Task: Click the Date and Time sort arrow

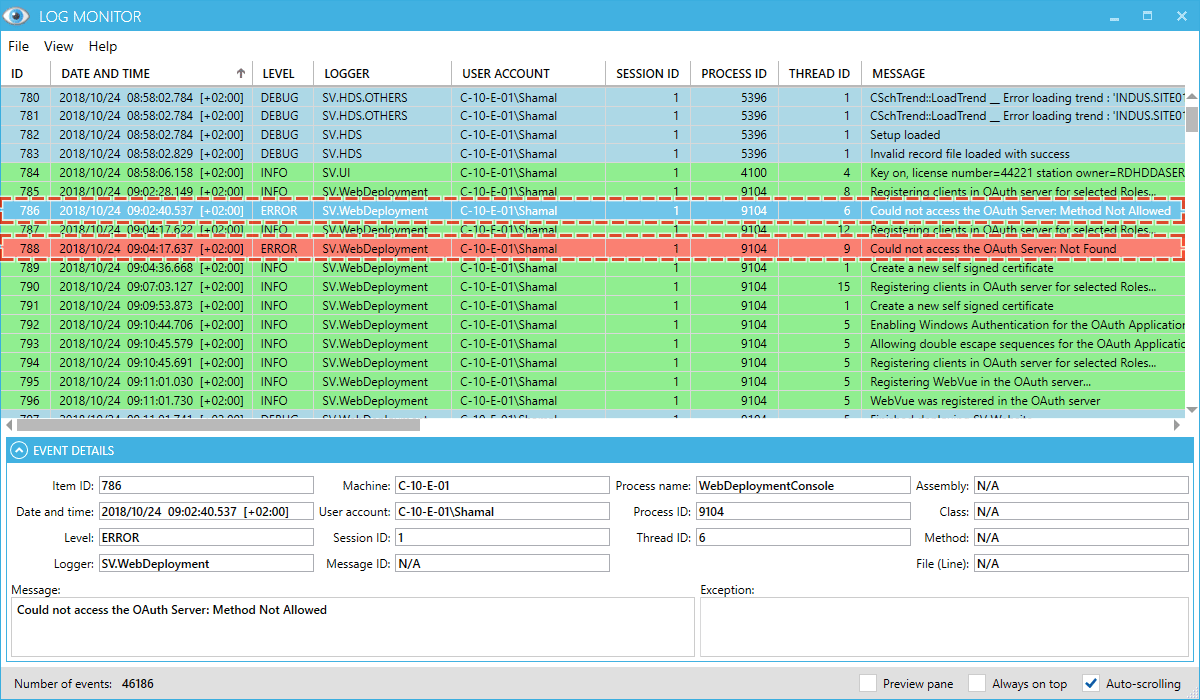Action: tap(240, 73)
